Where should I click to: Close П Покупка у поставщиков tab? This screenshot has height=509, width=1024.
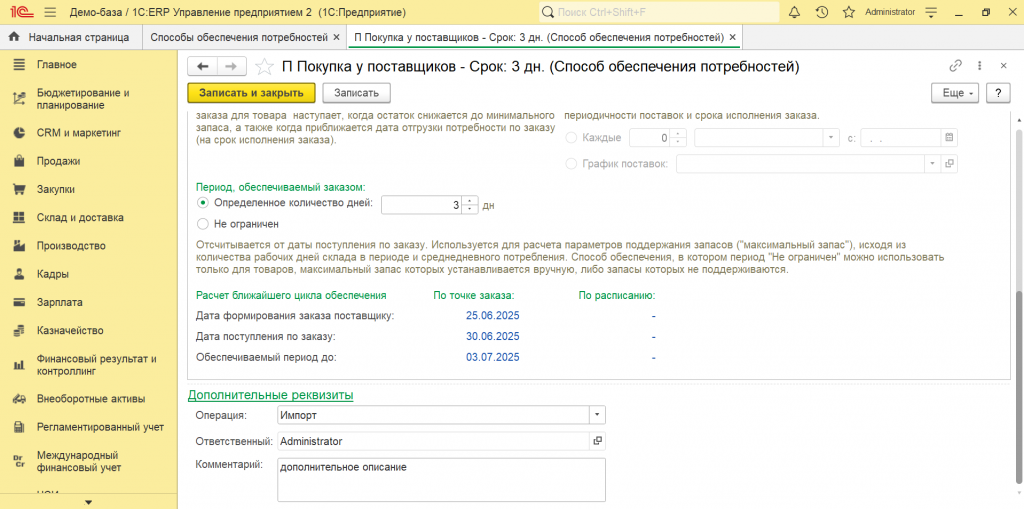tap(732, 38)
